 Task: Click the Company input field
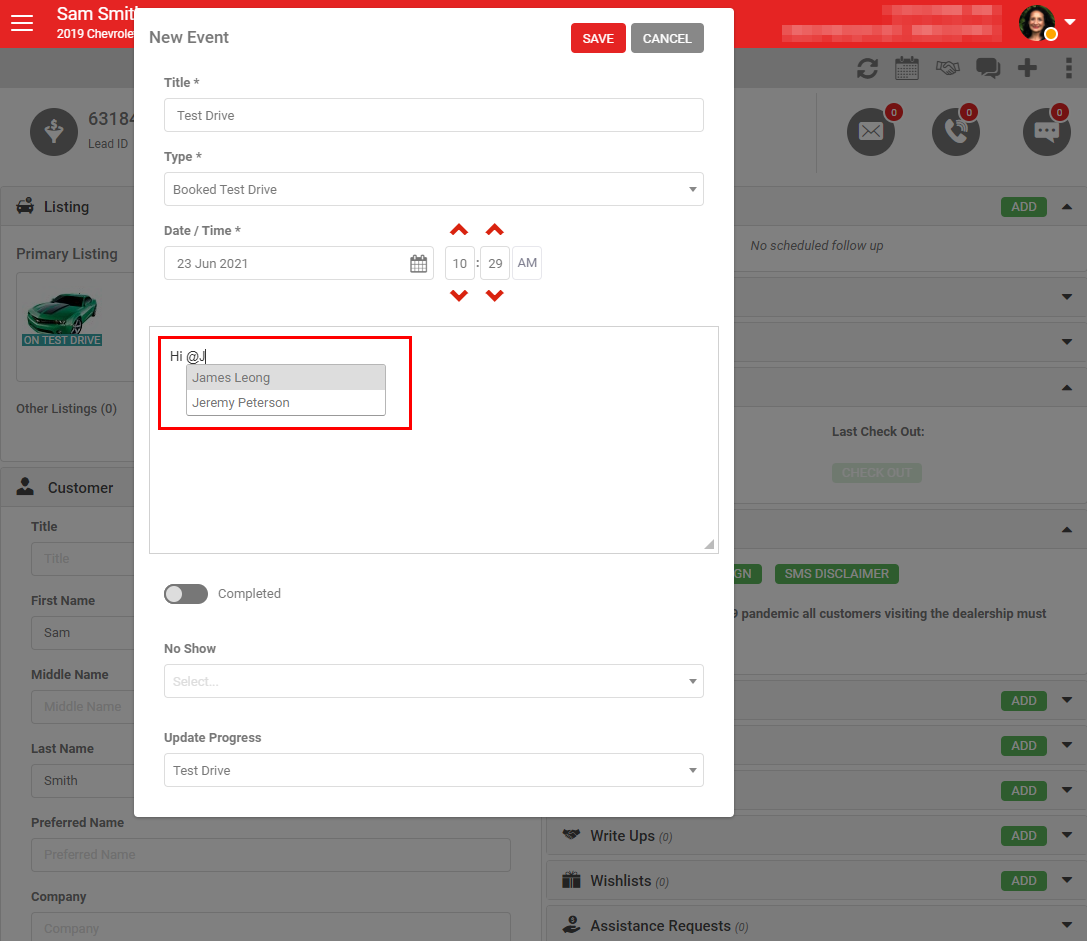pyautogui.click(x=271, y=927)
